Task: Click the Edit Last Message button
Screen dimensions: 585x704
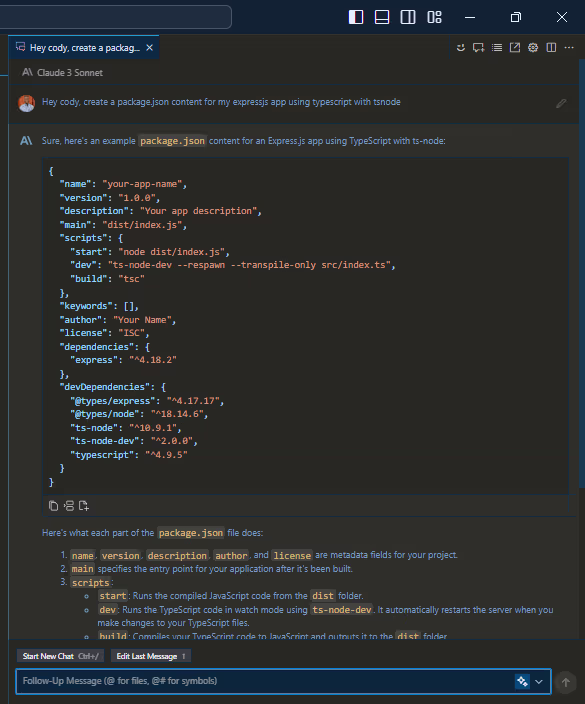Action: pos(150,656)
